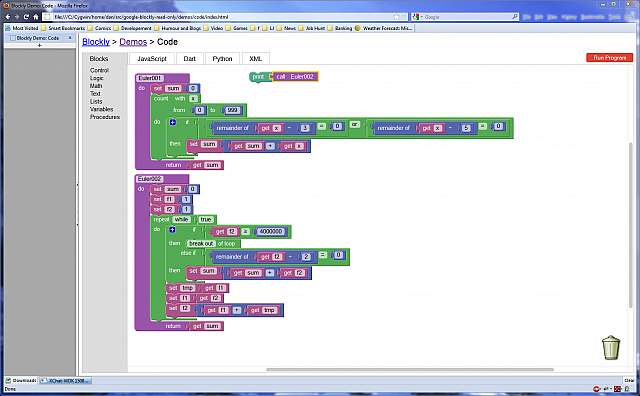Screen dimensions: 640x396
Task: Open the mutator plus icon in Euler002's if block
Action: pos(172,230)
